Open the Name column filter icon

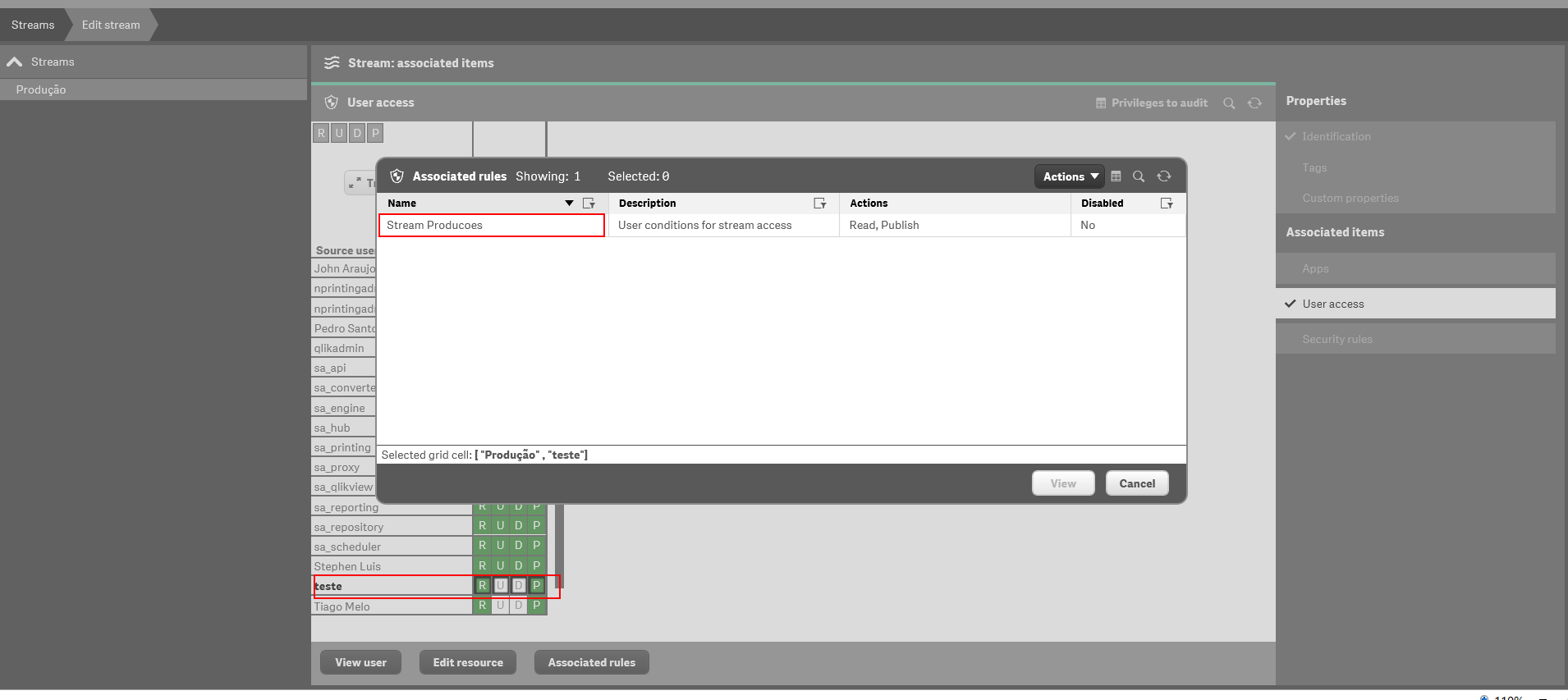[x=589, y=204]
